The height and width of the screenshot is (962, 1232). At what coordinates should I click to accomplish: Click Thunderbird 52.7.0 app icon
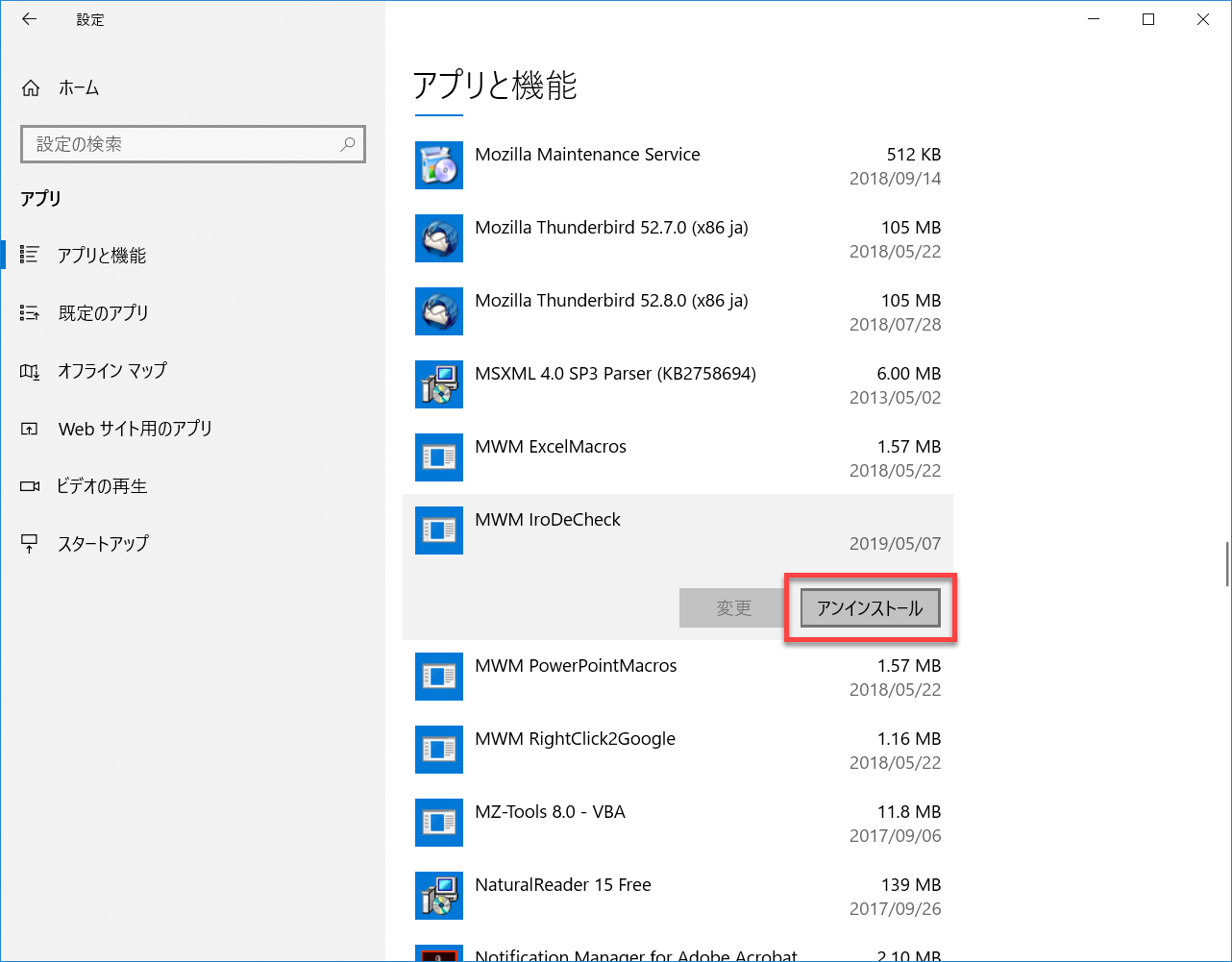(x=439, y=238)
